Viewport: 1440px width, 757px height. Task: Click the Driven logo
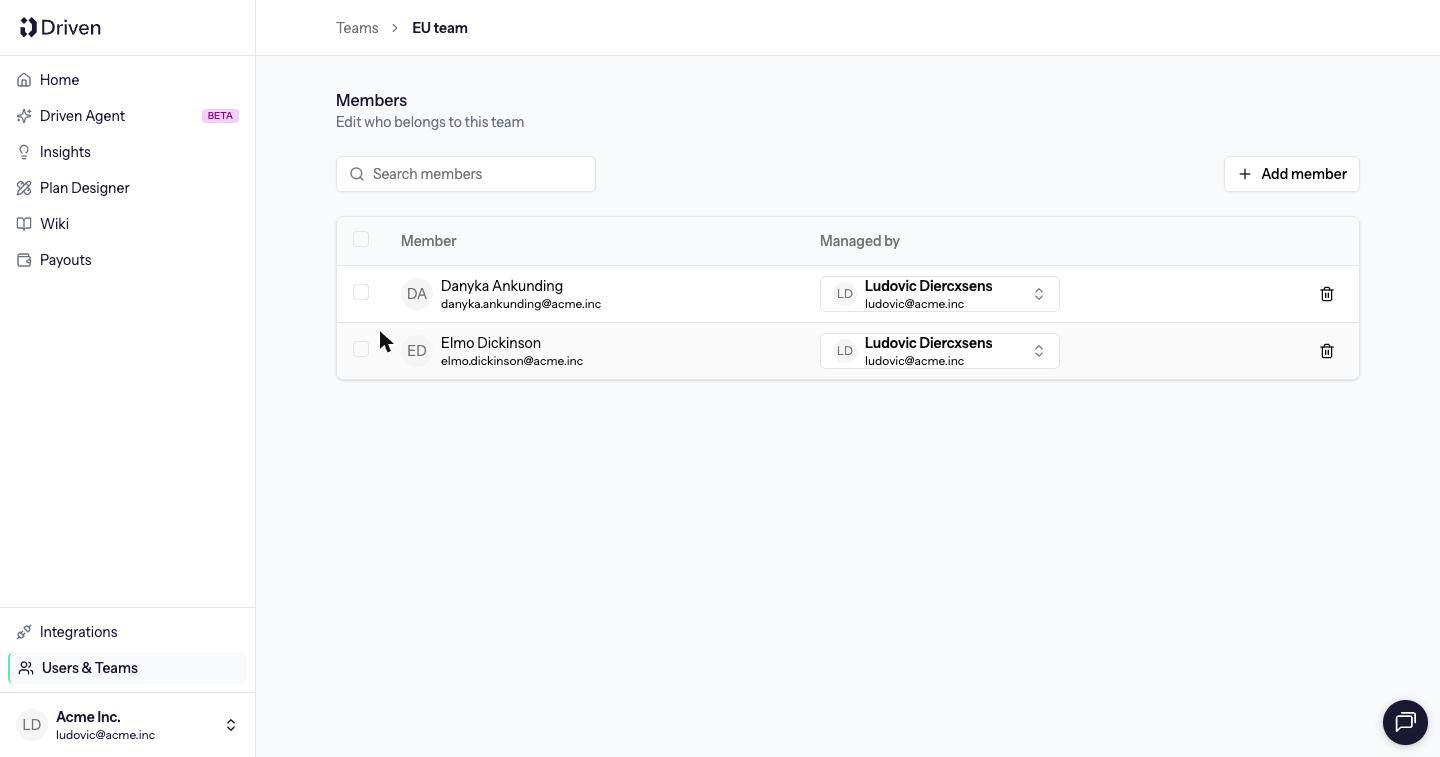click(x=60, y=27)
